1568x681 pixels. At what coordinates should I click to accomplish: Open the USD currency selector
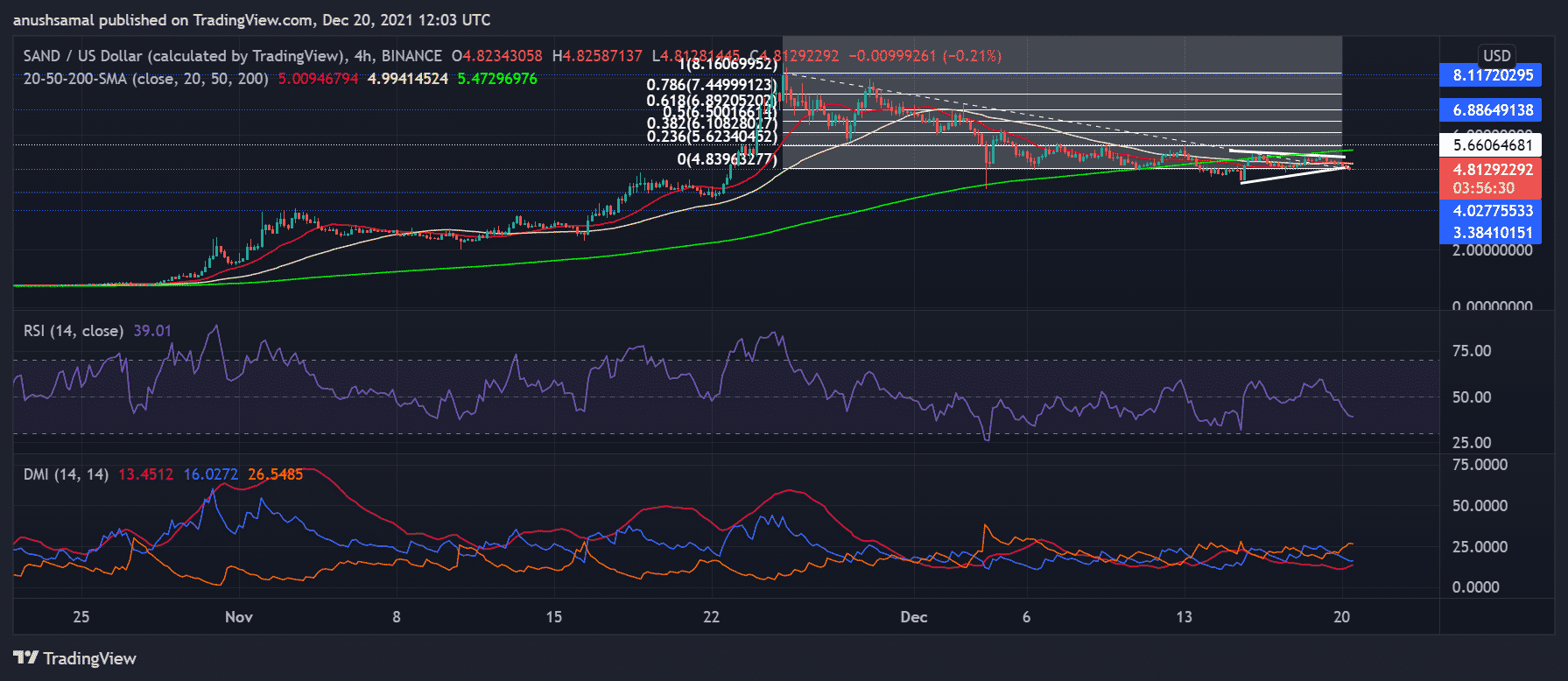pos(1496,55)
